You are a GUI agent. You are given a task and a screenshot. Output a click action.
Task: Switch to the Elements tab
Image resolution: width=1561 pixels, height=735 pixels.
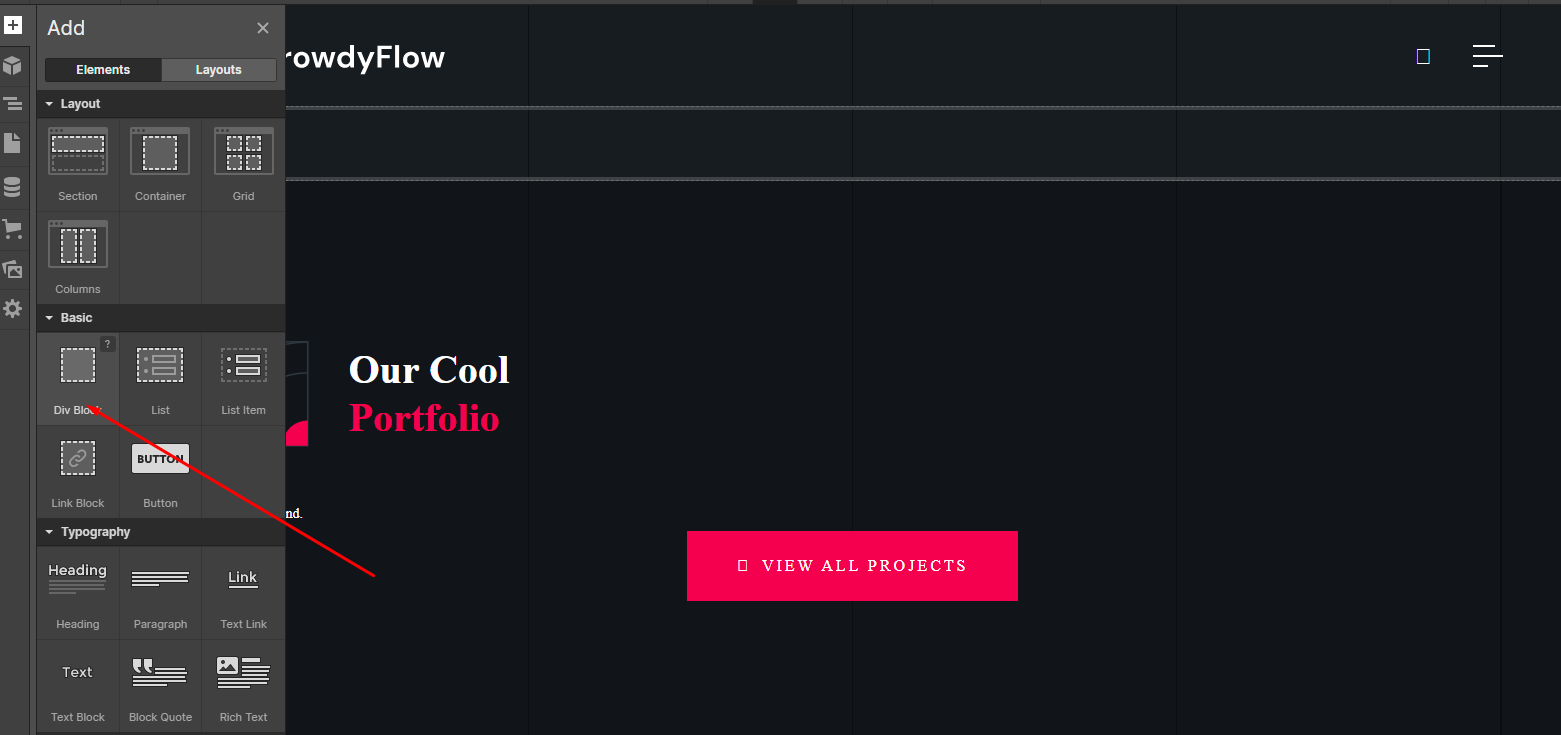tap(103, 70)
